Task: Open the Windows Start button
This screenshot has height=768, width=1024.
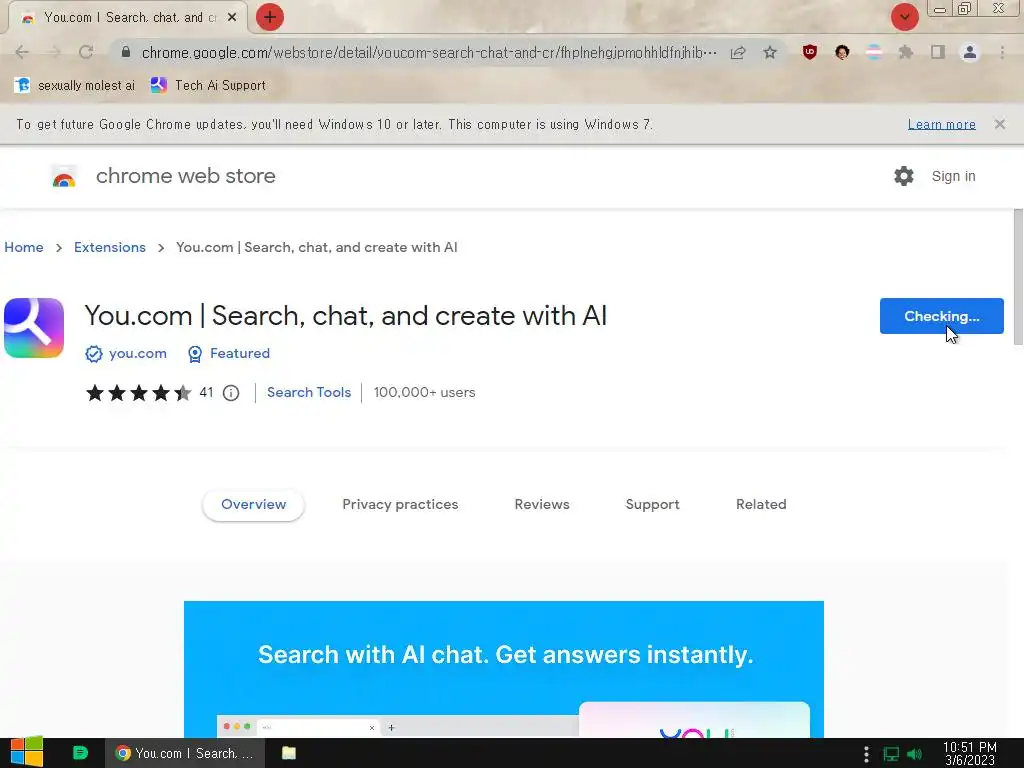Action: point(26,753)
